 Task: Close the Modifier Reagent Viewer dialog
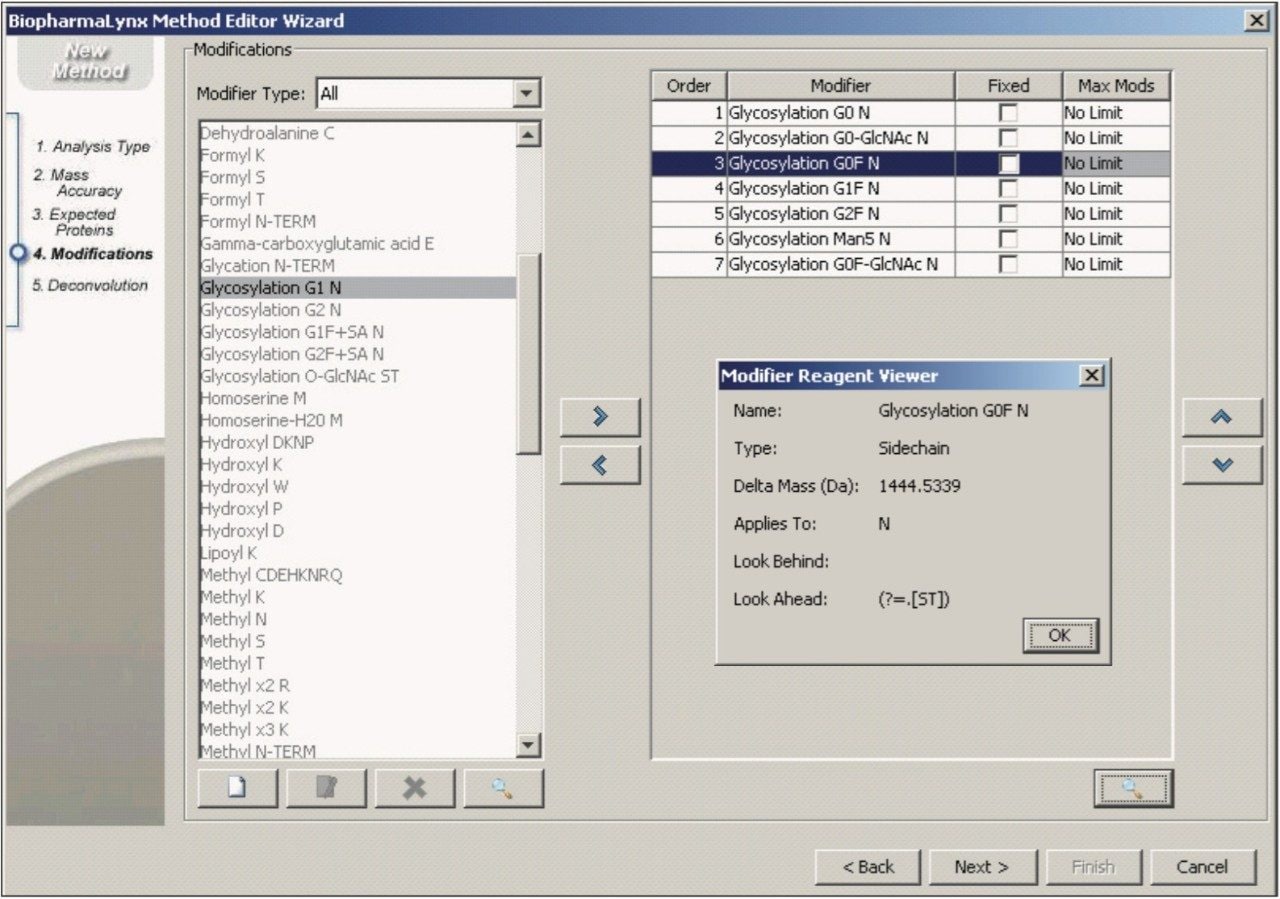pyautogui.click(x=1092, y=375)
